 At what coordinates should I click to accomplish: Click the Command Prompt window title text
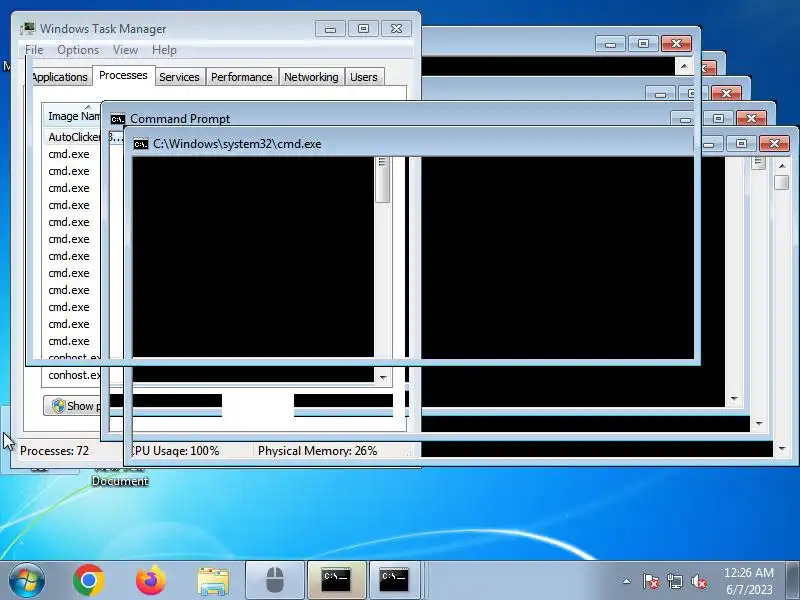(180, 119)
